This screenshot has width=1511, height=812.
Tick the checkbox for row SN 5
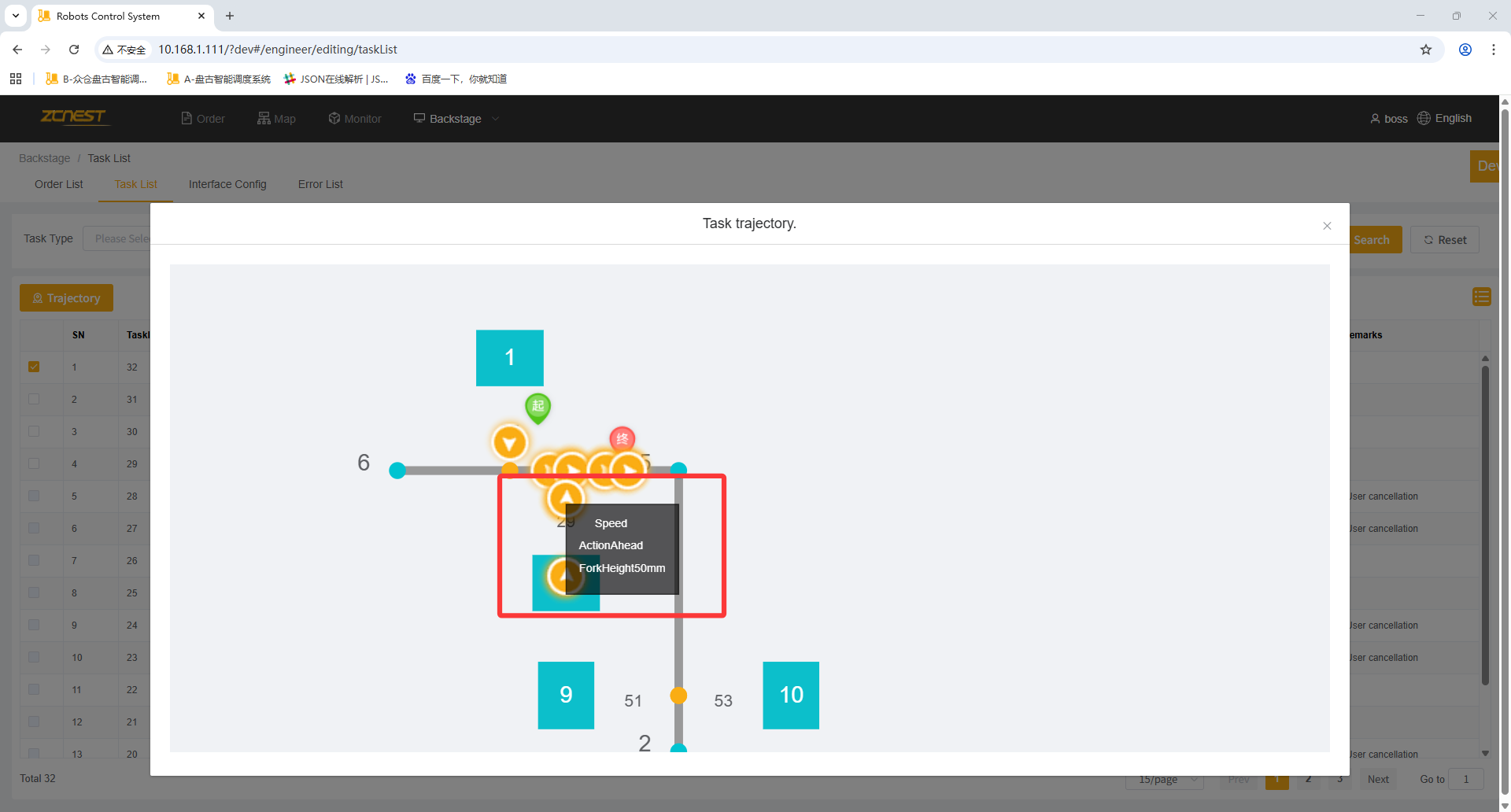34,496
